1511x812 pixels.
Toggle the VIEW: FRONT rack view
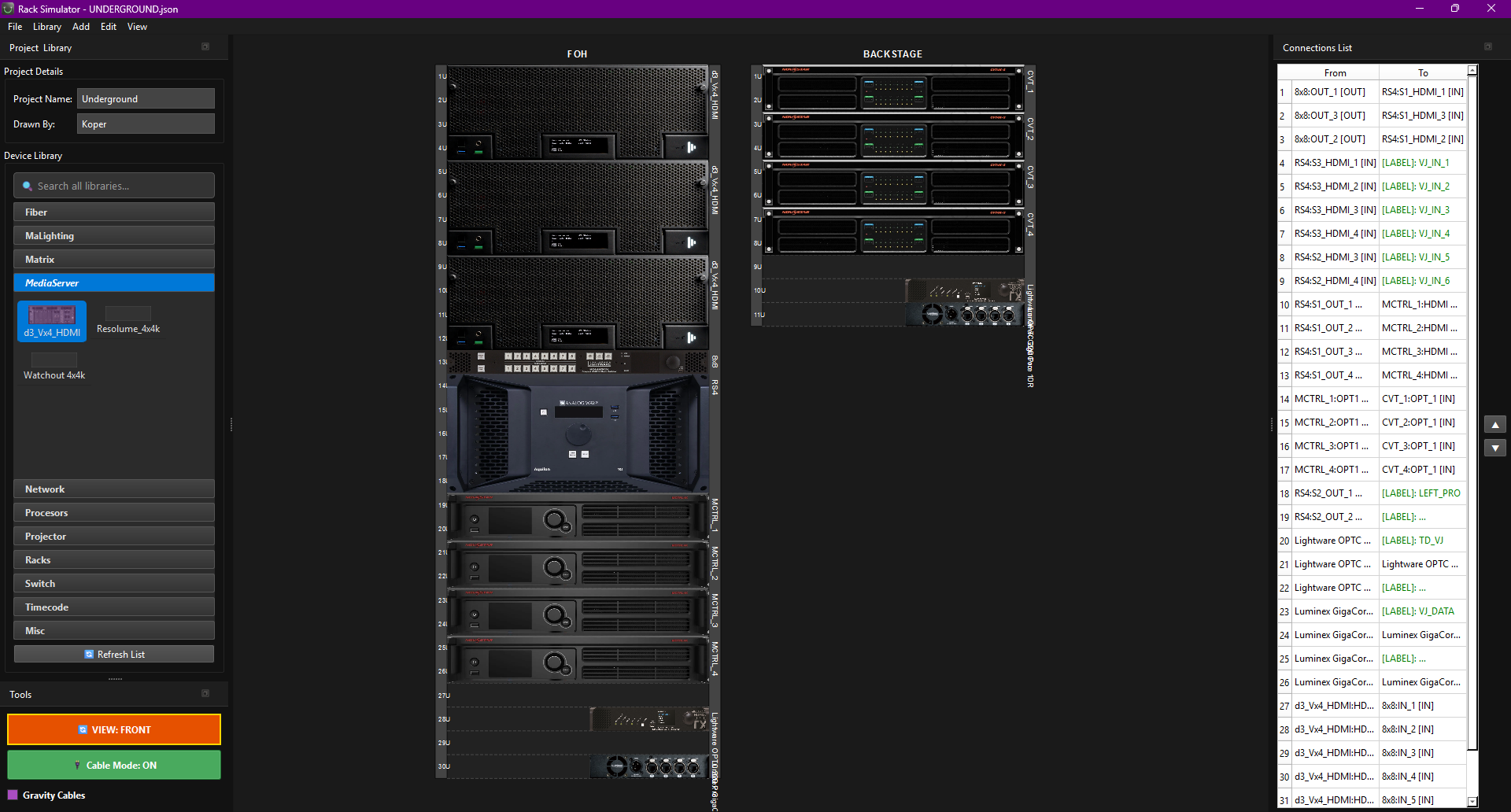click(114, 729)
